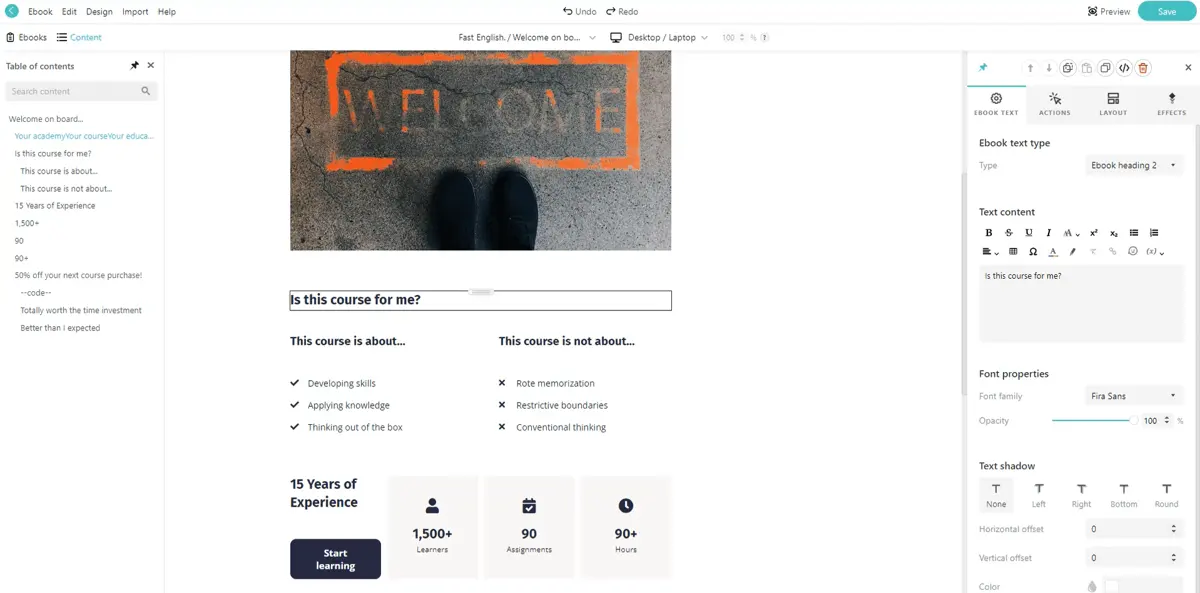Open the Ebook menu
Screen dimensions: 1200x593
click(40, 12)
